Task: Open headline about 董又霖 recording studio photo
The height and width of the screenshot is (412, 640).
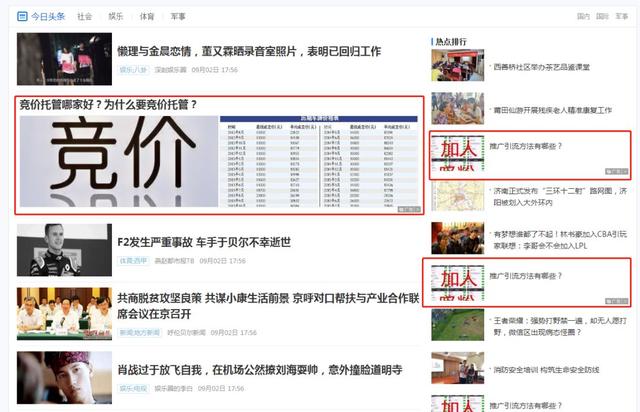Action: coord(249,50)
